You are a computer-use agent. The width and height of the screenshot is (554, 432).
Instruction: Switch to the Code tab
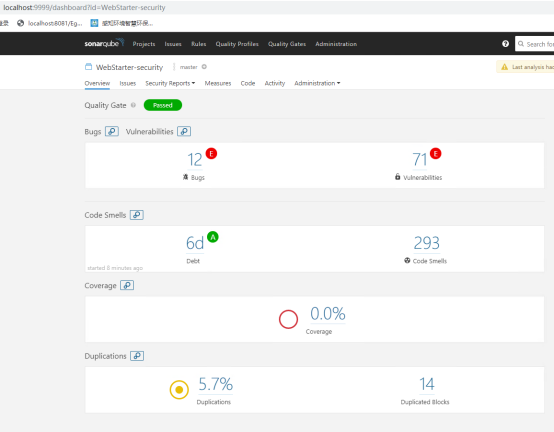point(248,83)
